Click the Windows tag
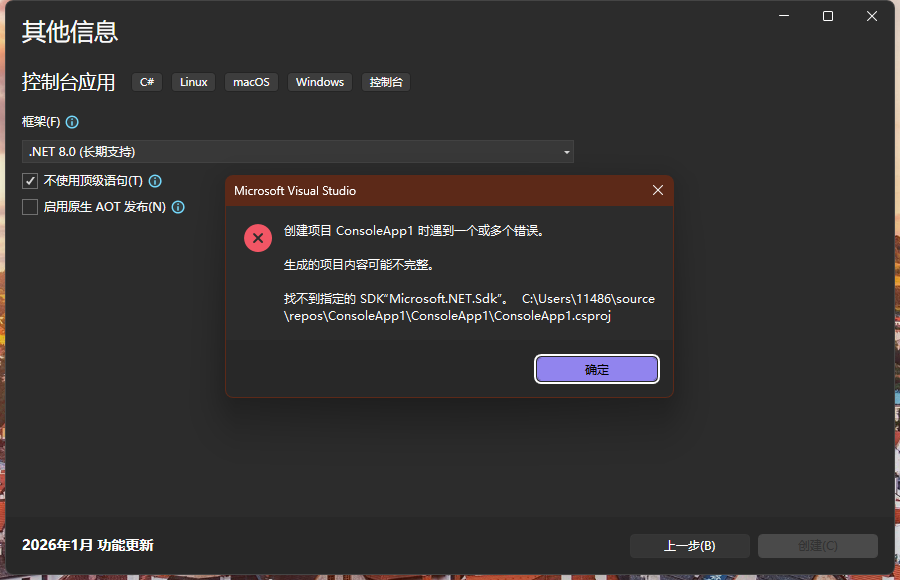The width and height of the screenshot is (900, 580). 320,82
